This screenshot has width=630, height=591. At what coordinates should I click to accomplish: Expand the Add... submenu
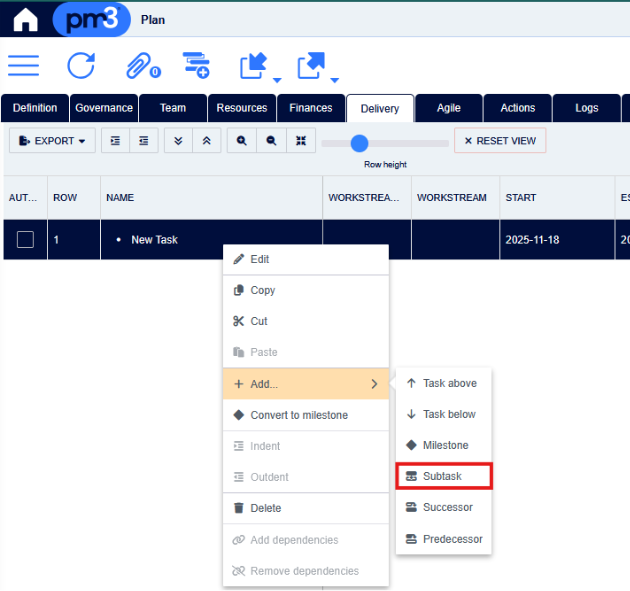tap(305, 384)
